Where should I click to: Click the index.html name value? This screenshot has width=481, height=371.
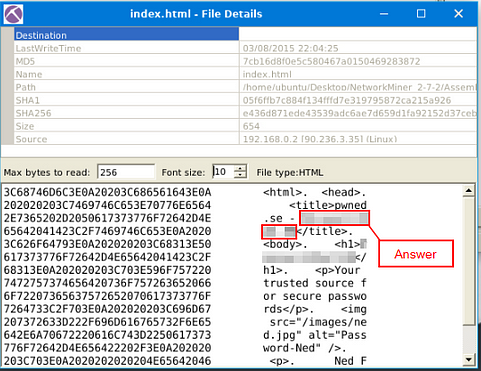tap(267, 74)
